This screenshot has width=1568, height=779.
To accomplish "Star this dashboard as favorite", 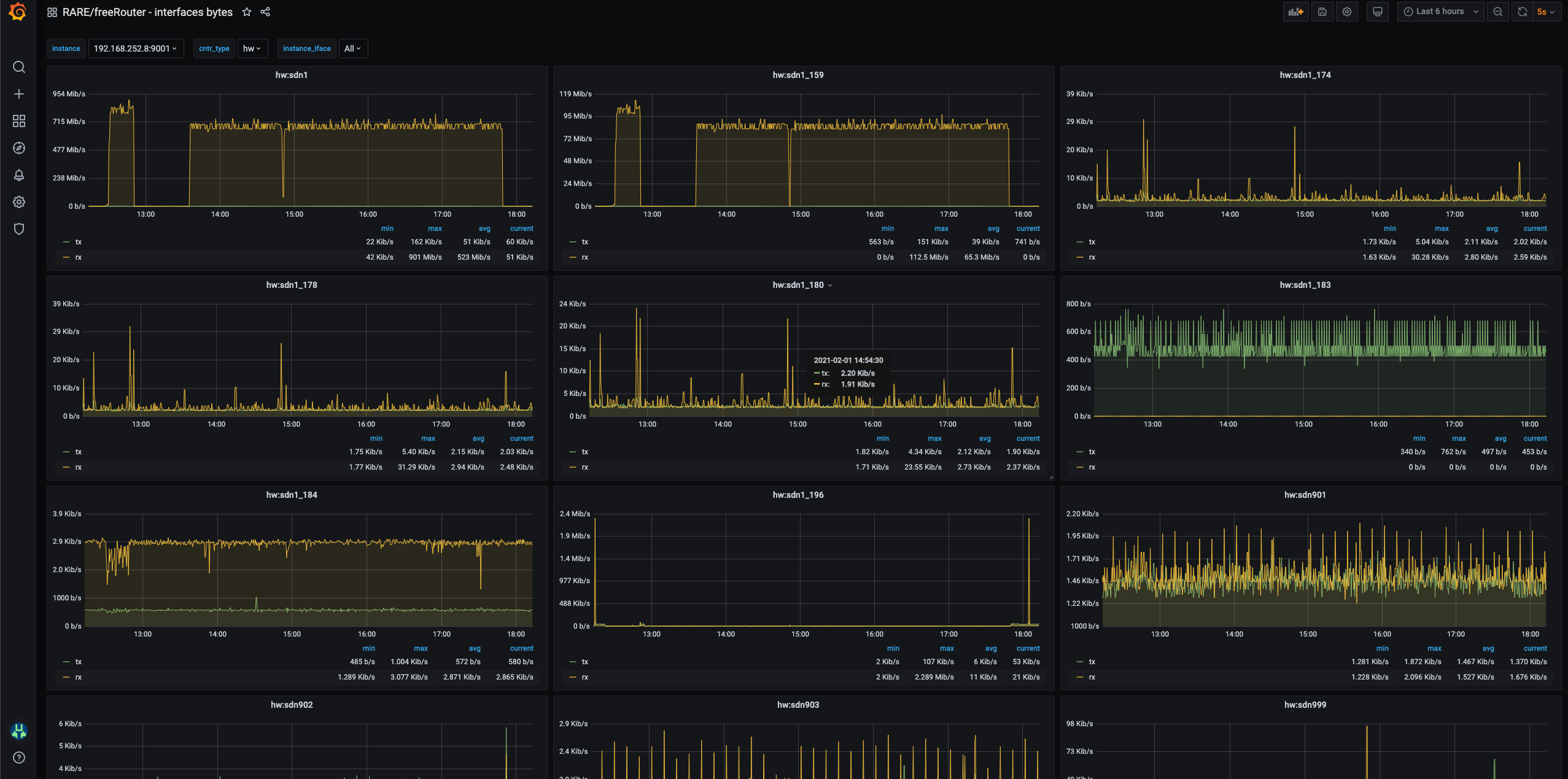I will click(x=247, y=12).
